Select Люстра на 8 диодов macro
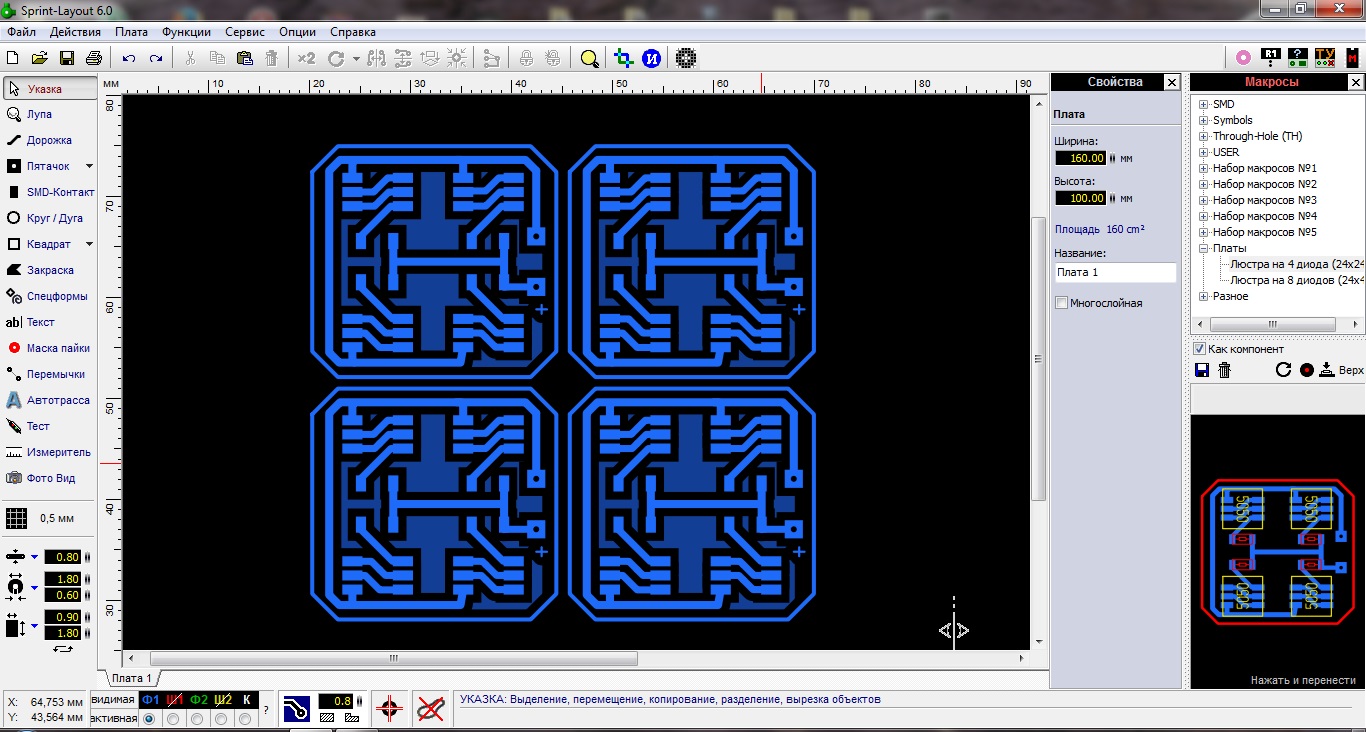This screenshot has width=1366, height=732. [1296, 280]
